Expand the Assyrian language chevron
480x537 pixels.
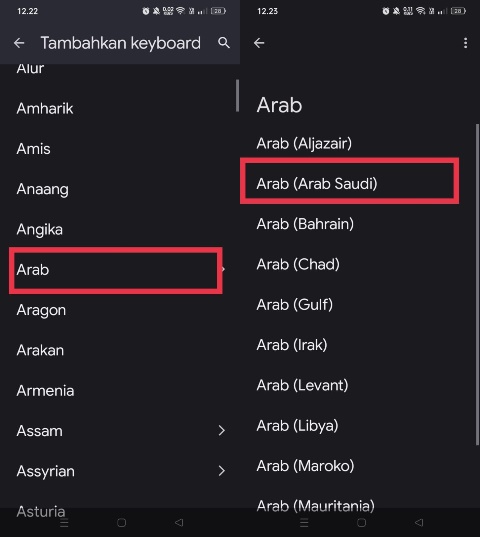(222, 471)
